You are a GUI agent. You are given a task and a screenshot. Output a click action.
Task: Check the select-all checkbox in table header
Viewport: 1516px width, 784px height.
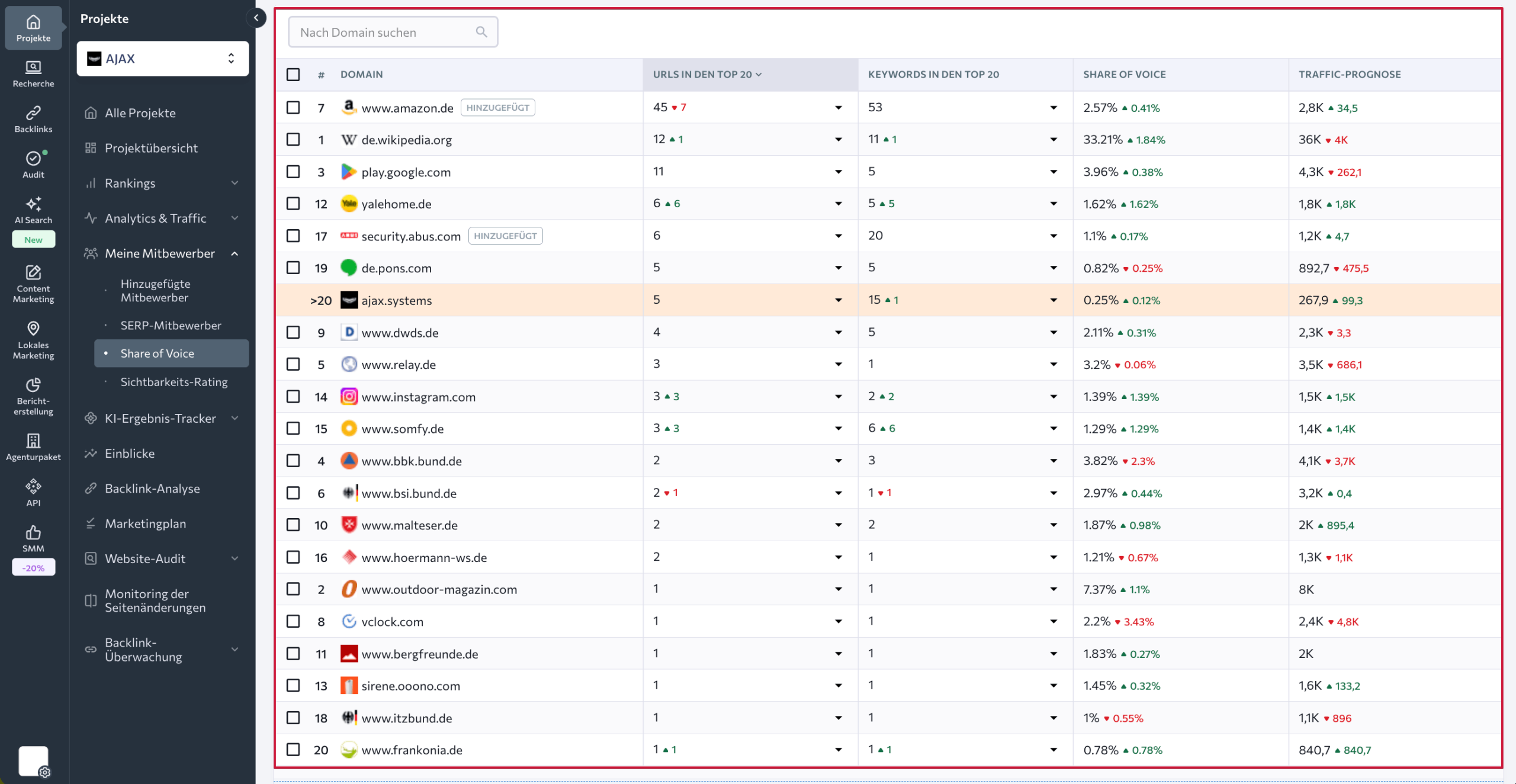pos(293,75)
